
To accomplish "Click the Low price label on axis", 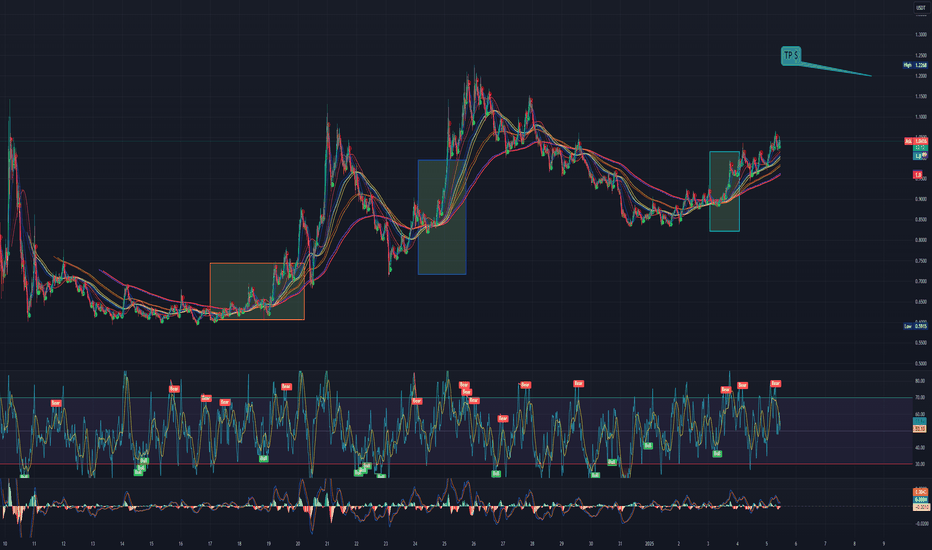I will pyautogui.click(x=915, y=326).
